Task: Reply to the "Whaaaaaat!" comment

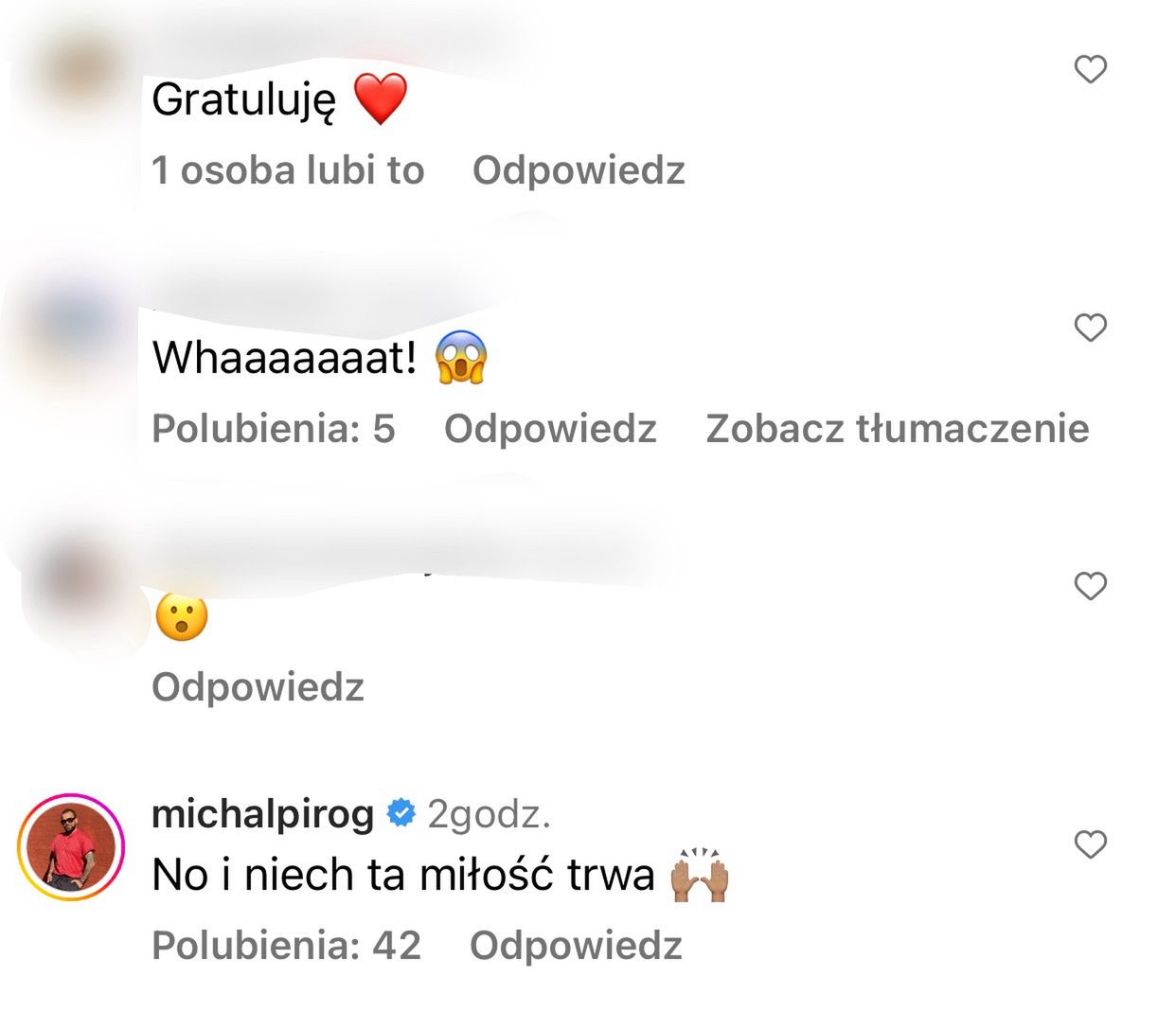Action: click(x=549, y=429)
